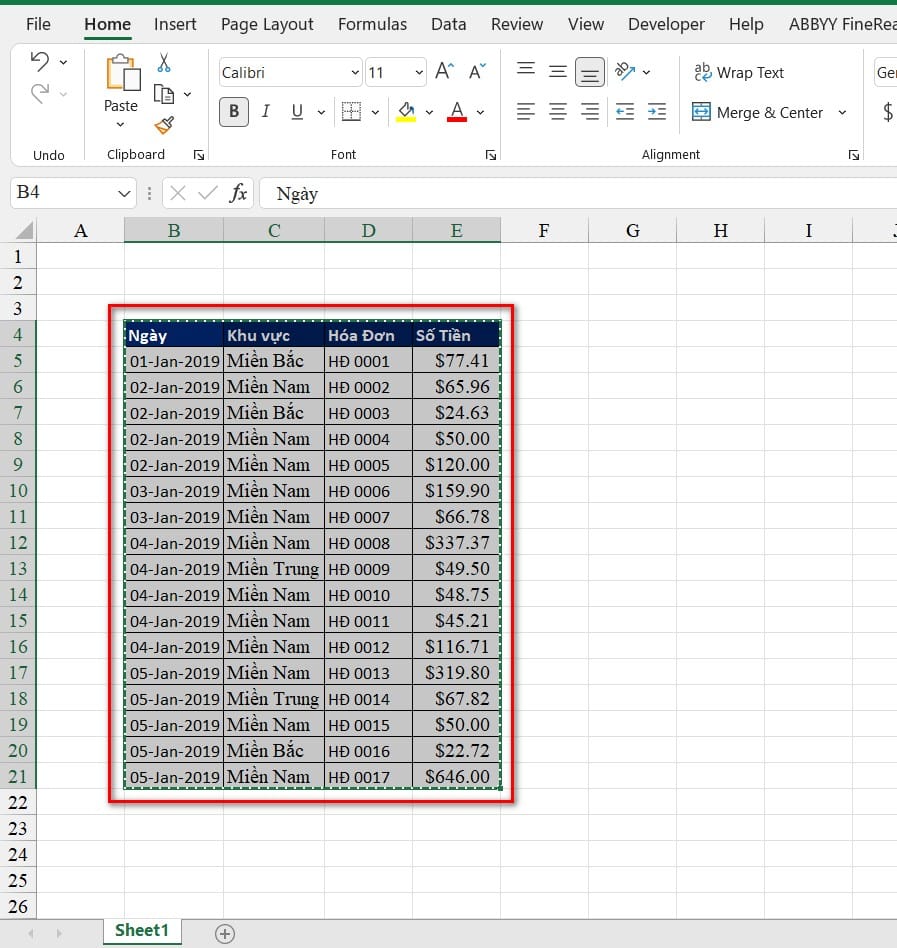This screenshot has height=948, width=897.
Task: Increase font size with large A
Action: 444,72
